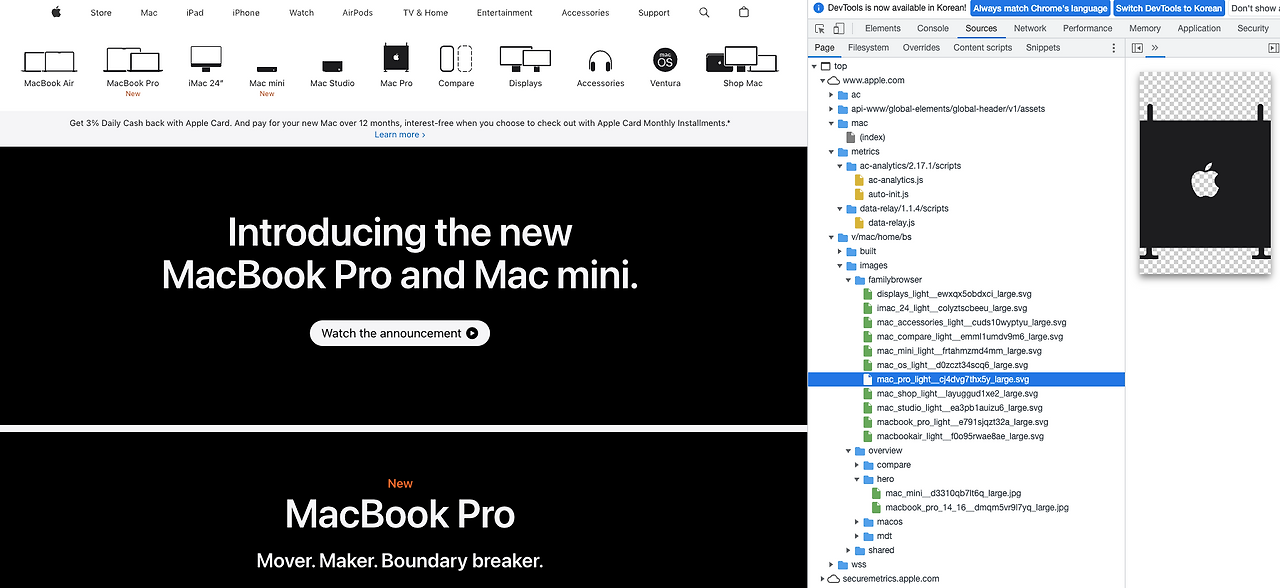Choose the Mac mini product icon
This screenshot has width=1280, height=588.
266,67
